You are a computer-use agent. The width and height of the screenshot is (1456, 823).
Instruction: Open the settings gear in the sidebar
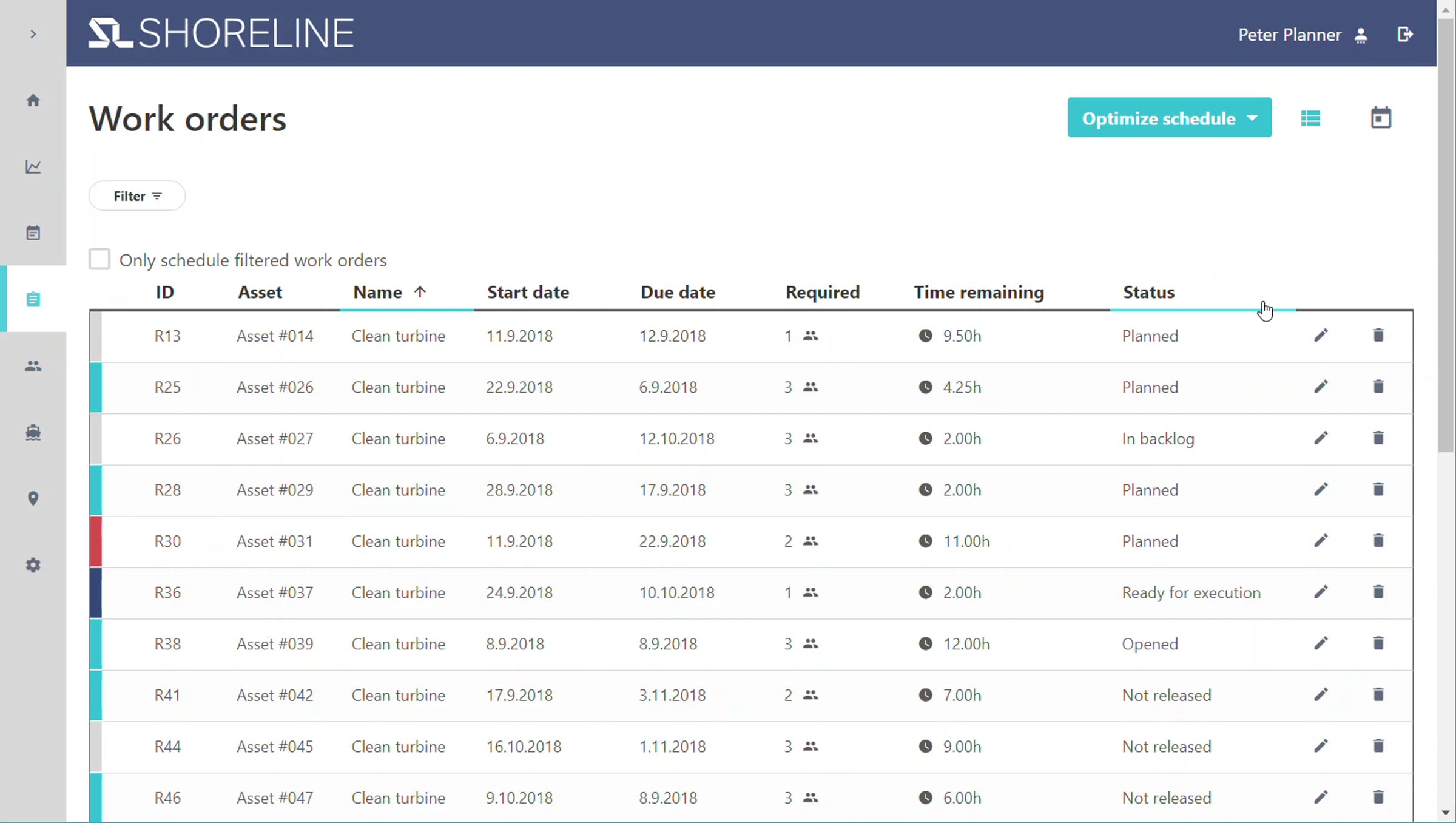(33, 565)
